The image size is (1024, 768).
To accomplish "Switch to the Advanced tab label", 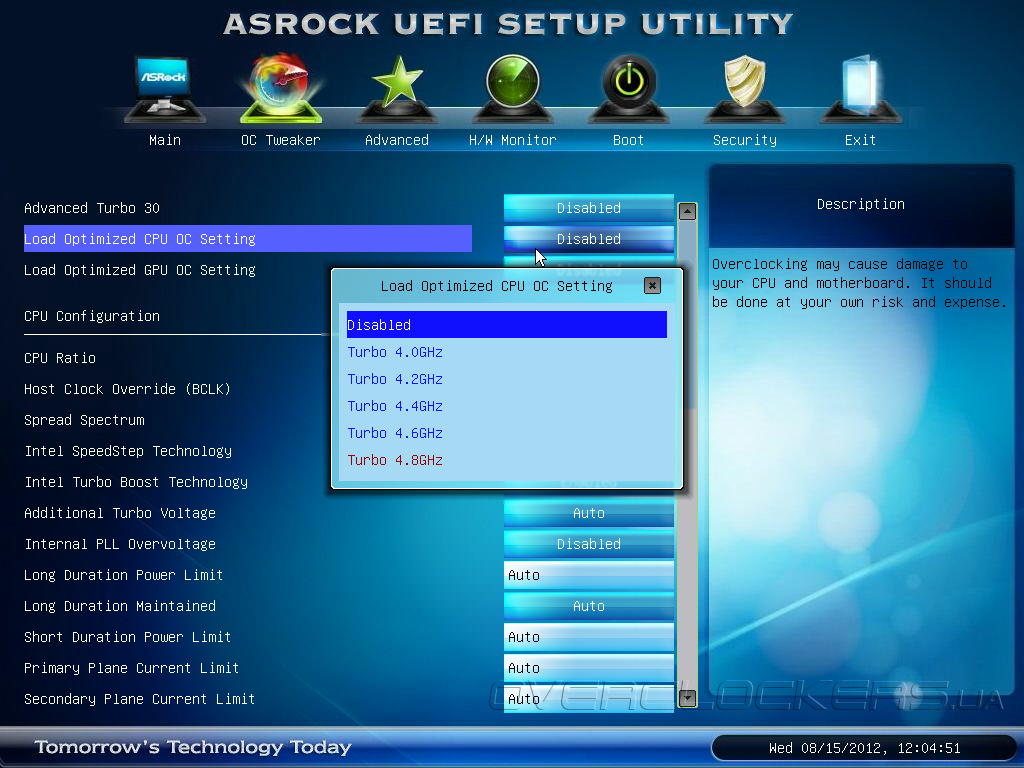I will tap(397, 140).
